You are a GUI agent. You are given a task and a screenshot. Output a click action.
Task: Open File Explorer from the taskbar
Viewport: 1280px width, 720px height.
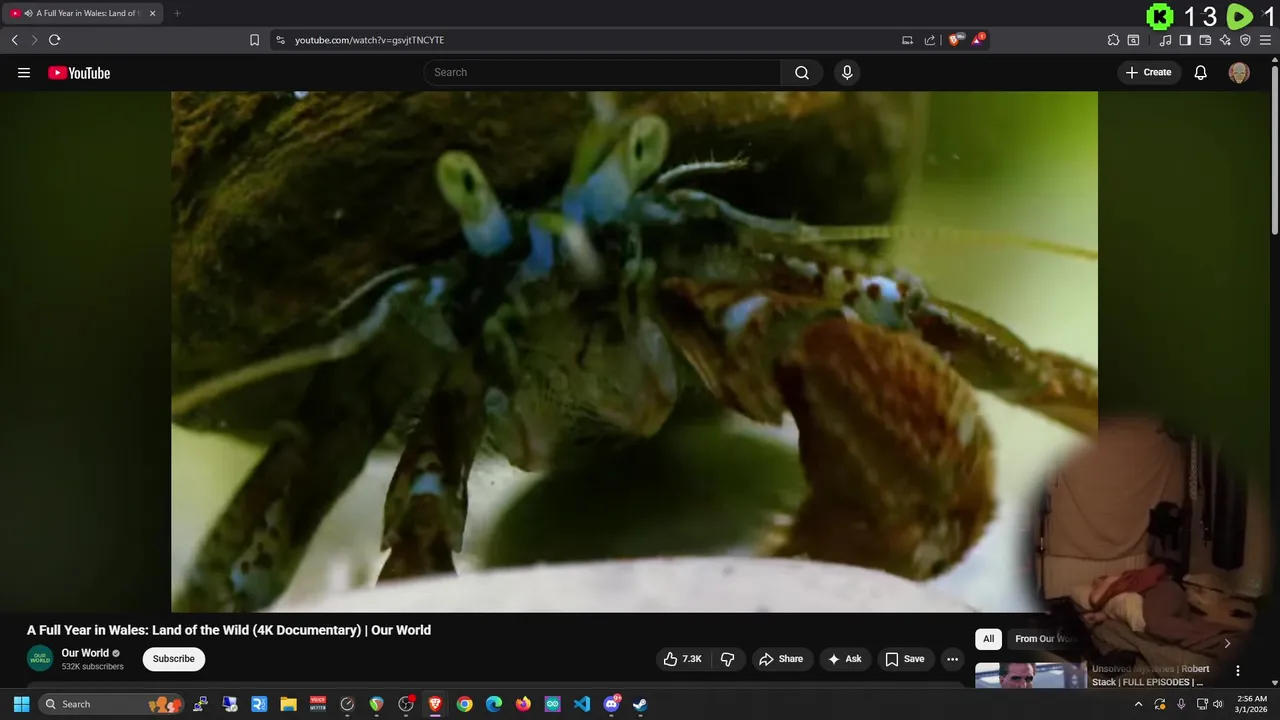pyautogui.click(x=289, y=704)
